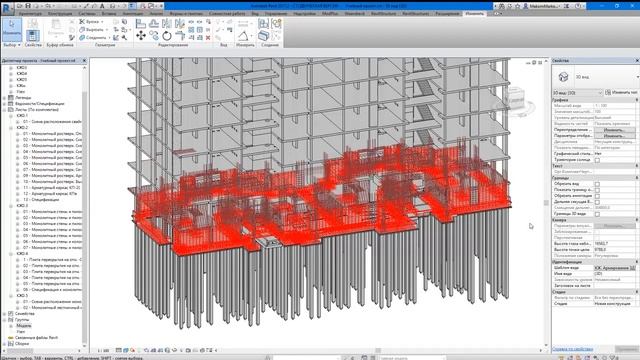Select the Copy tool icon
The image size is (640, 360).
(154, 36)
